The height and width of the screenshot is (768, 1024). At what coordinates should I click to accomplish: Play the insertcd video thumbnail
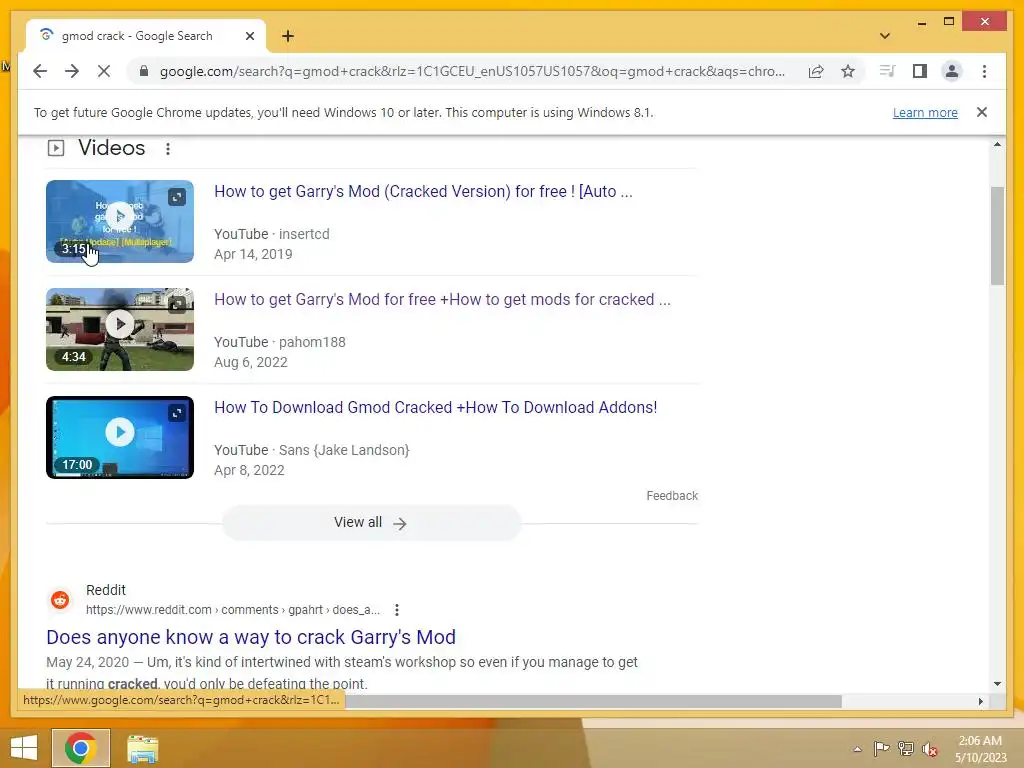(x=120, y=221)
